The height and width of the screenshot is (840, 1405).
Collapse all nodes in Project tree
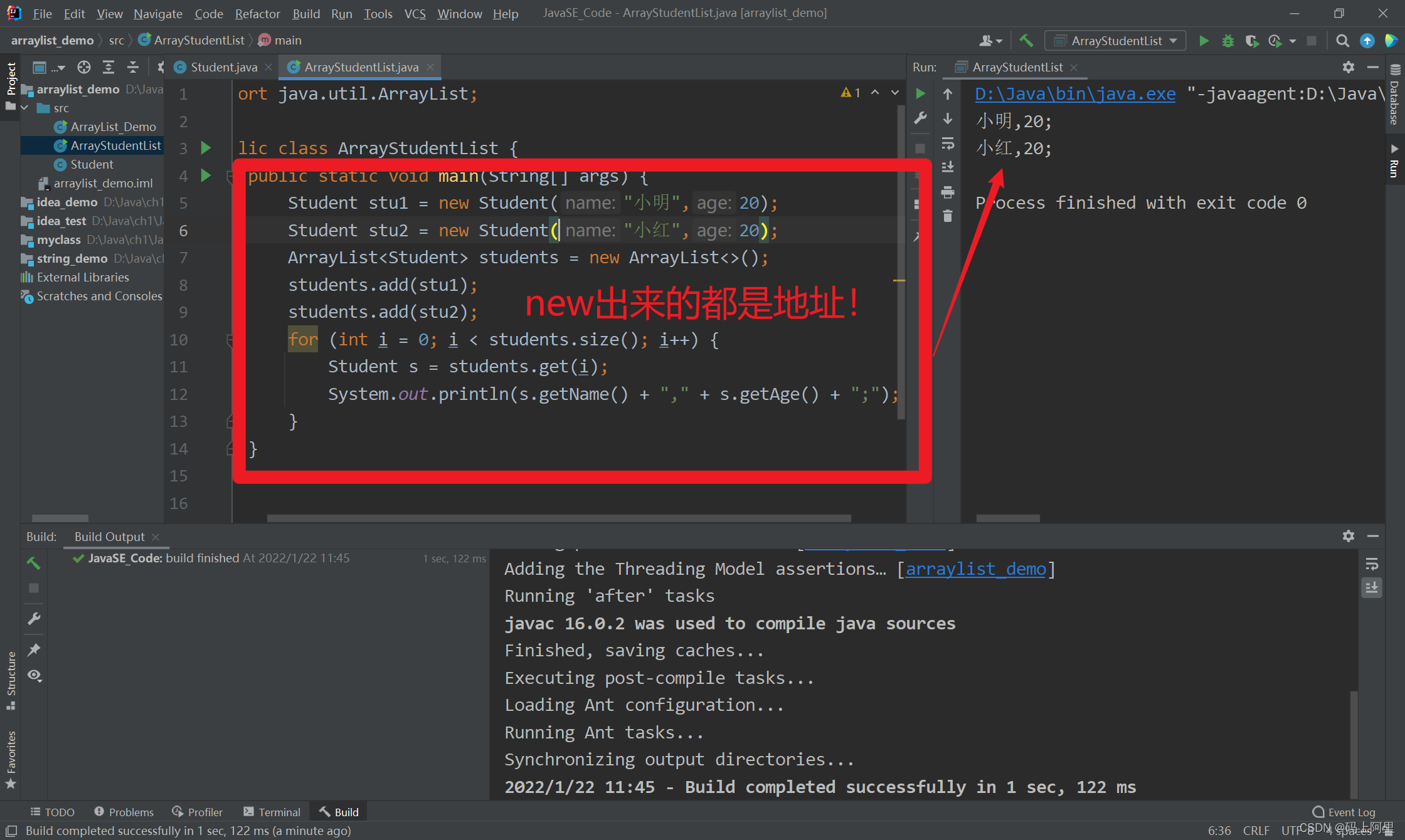point(133,67)
